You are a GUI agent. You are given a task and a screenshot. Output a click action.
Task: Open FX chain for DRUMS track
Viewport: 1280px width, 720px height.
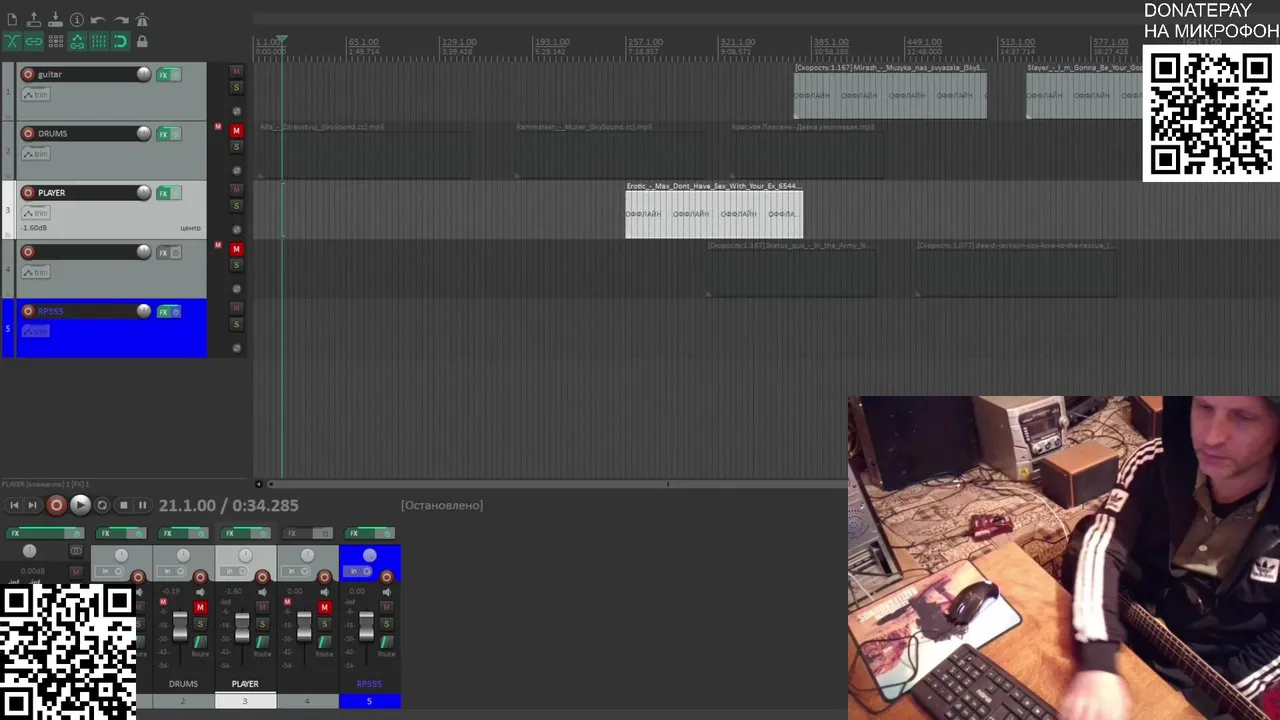163,134
